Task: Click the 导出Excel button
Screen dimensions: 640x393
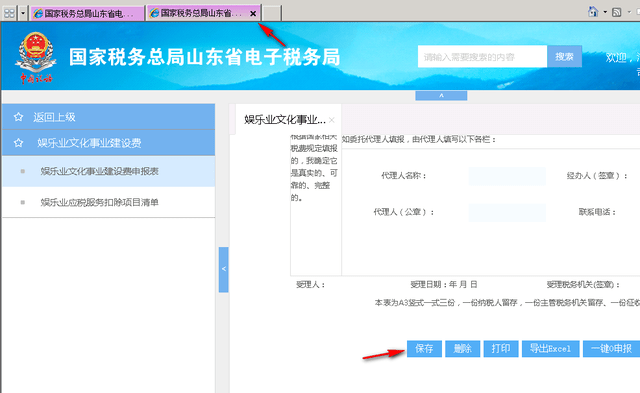Action: coord(550,349)
